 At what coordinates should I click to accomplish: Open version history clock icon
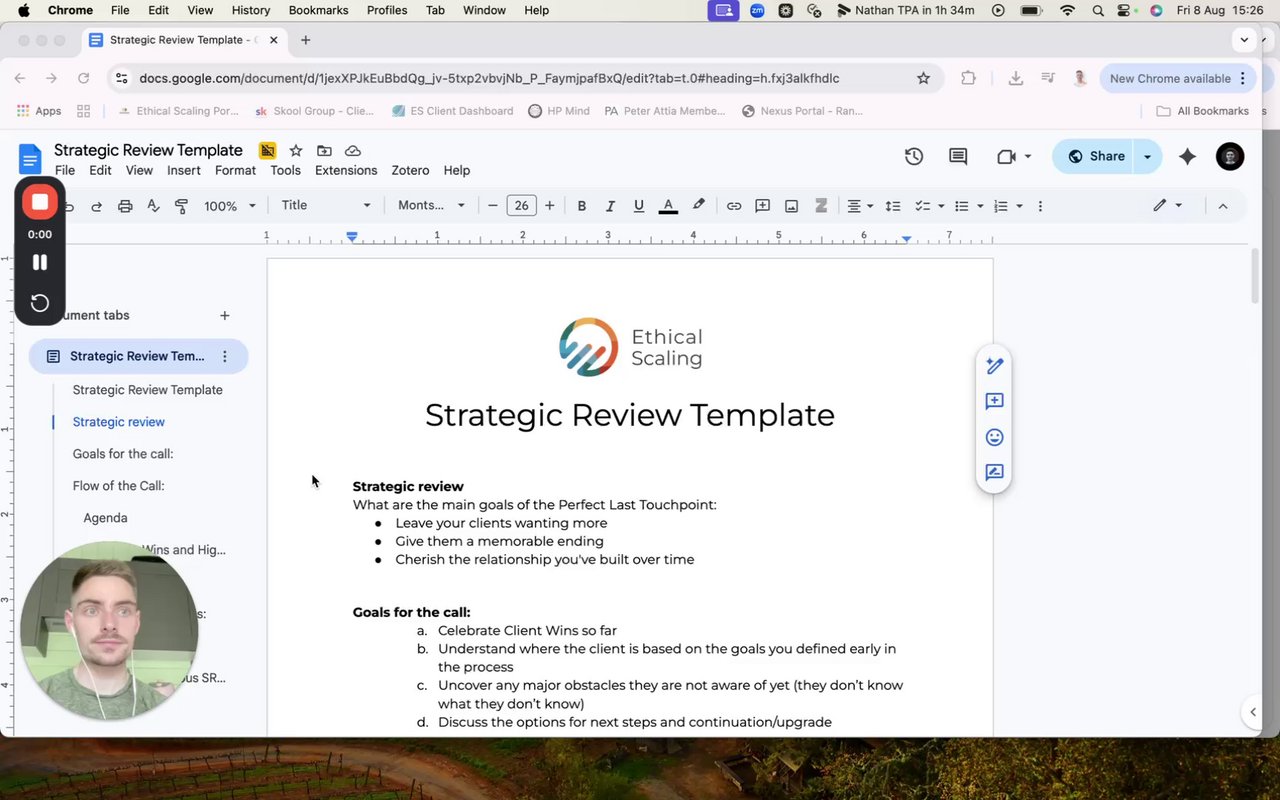(x=914, y=156)
